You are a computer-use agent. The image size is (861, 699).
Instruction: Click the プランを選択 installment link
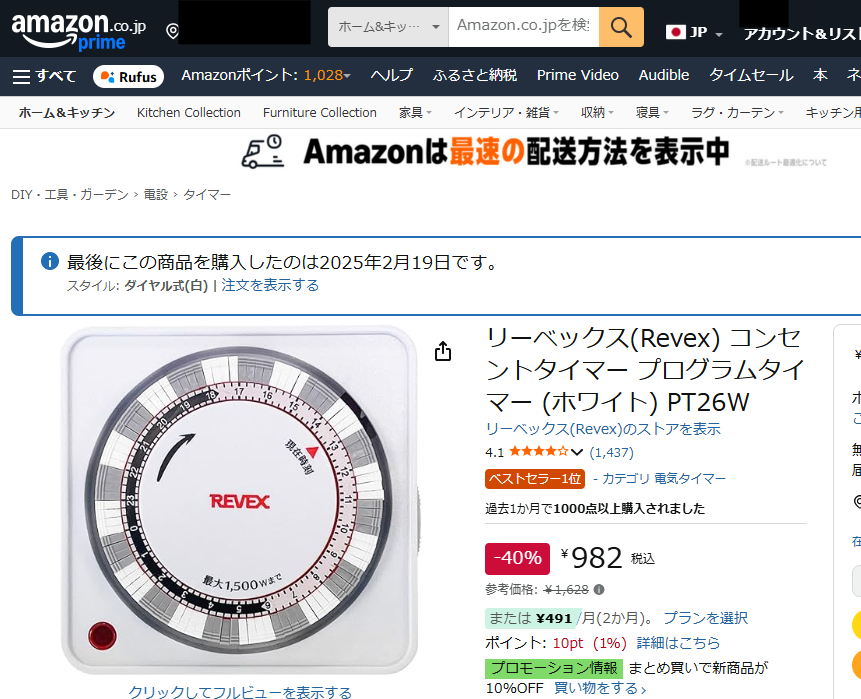[706, 618]
